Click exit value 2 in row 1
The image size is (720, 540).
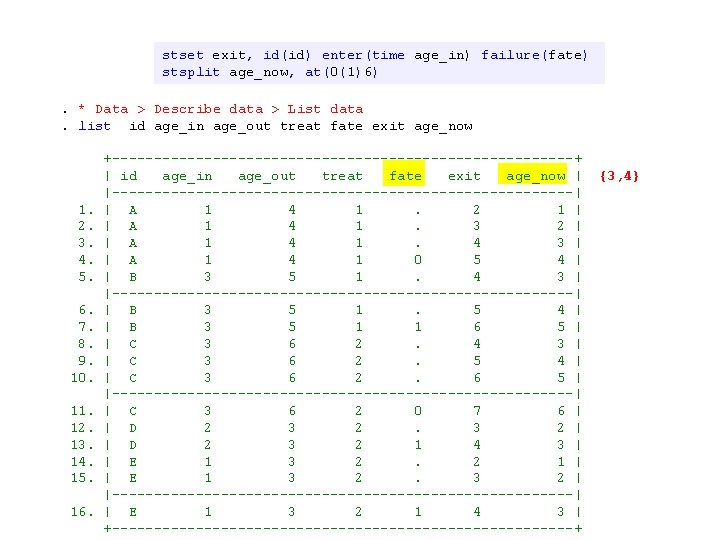[x=477, y=210]
